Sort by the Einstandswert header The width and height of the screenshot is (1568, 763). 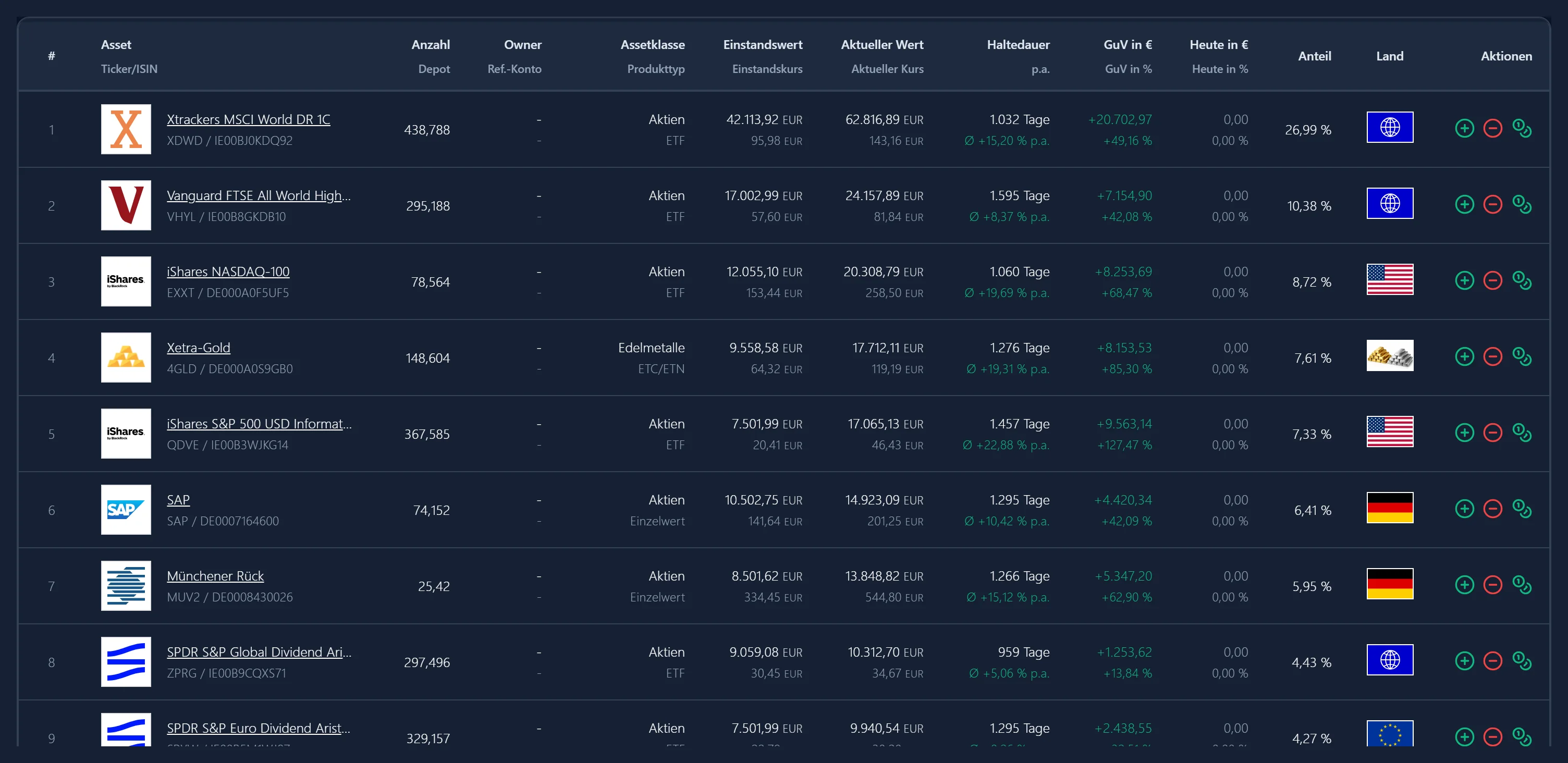pyautogui.click(x=763, y=44)
